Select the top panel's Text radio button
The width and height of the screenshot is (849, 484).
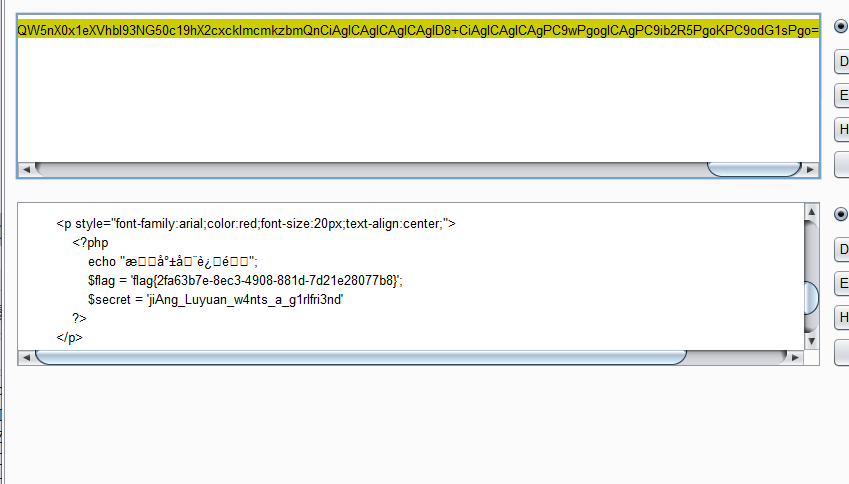pyautogui.click(x=841, y=28)
